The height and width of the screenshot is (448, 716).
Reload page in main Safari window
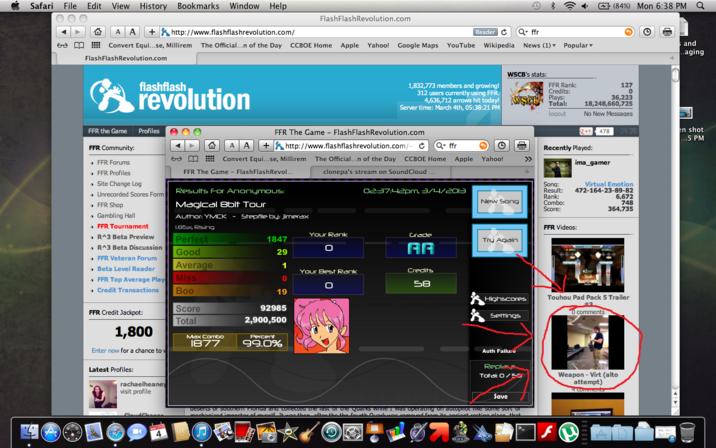click(x=504, y=32)
